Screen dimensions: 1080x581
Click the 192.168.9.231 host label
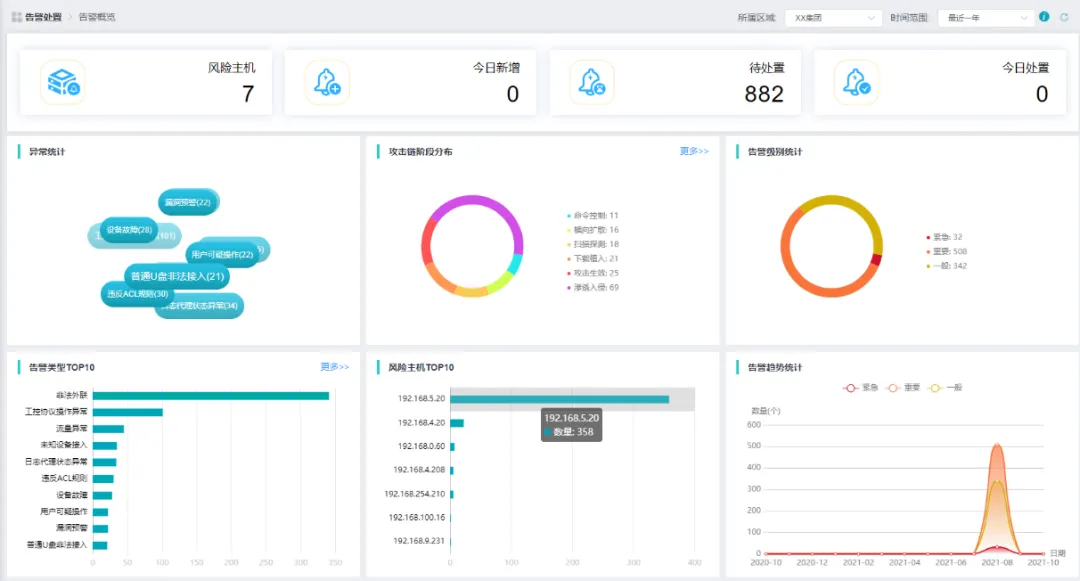[x=419, y=540]
